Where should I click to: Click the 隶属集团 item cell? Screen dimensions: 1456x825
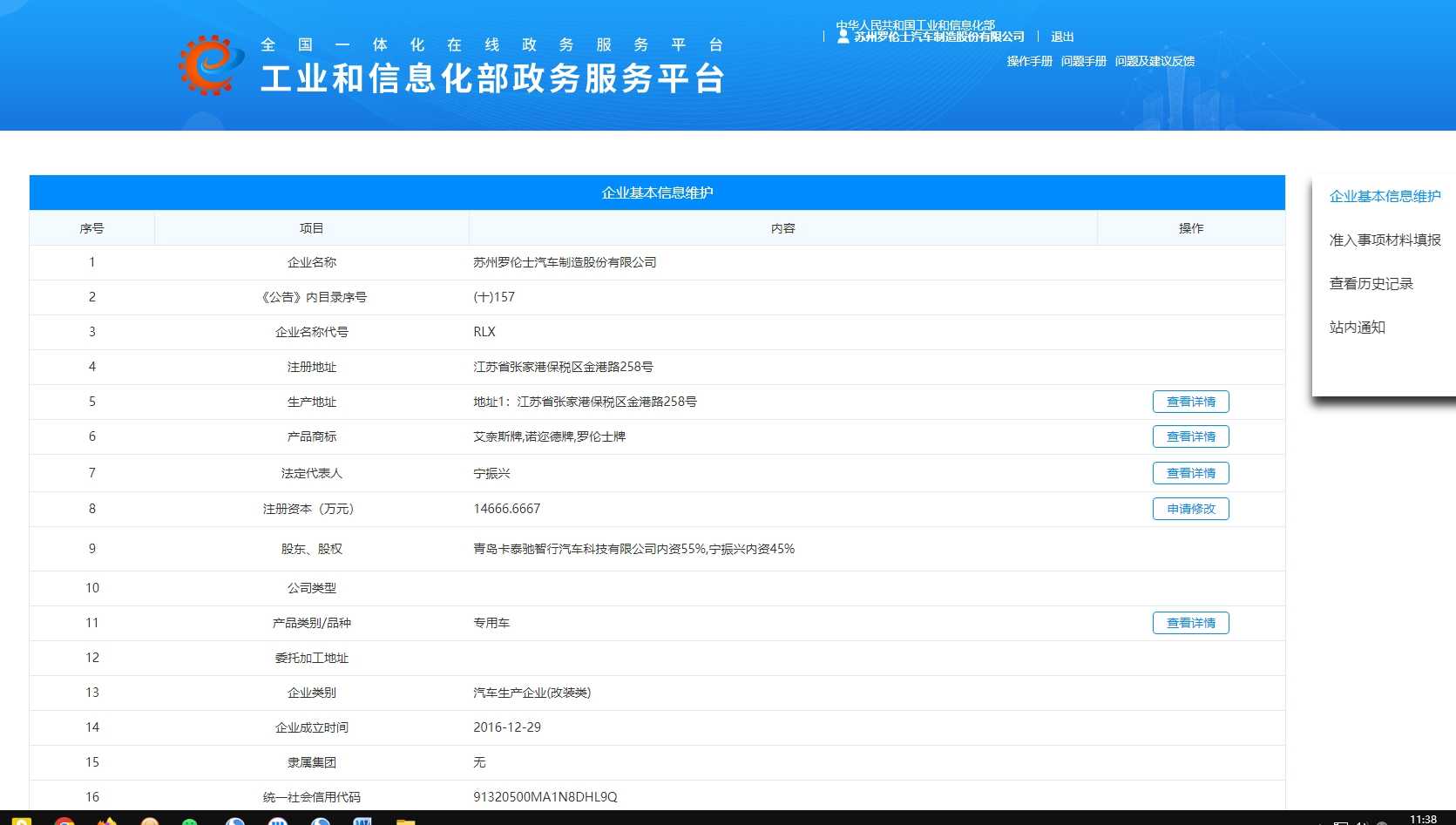pyautogui.click(x=311, y=762)
